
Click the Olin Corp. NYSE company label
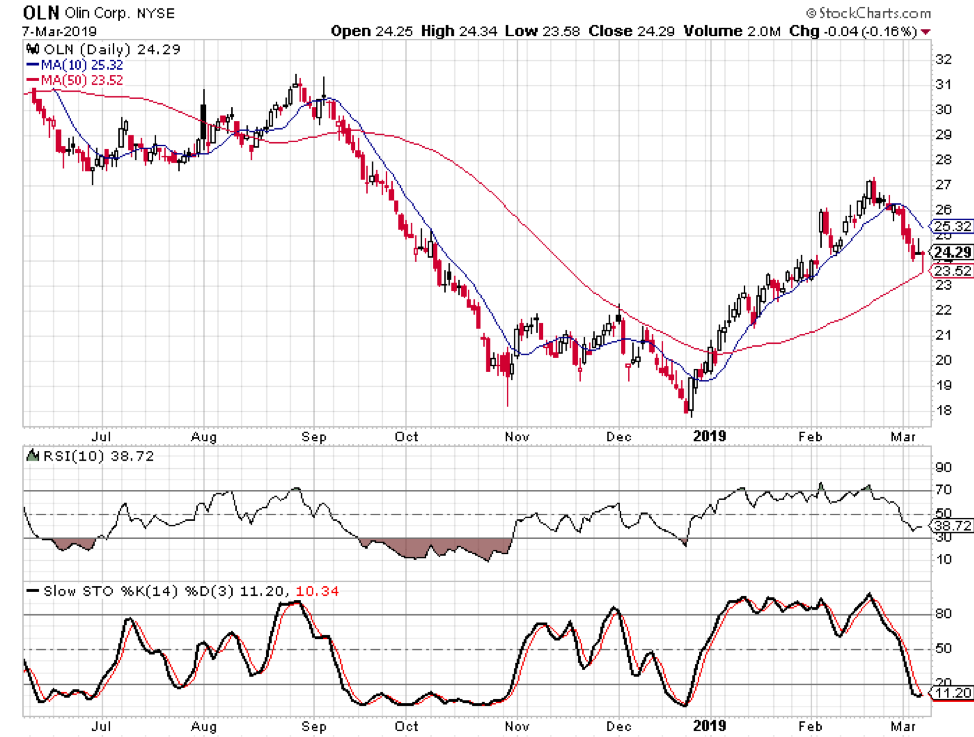120,13
